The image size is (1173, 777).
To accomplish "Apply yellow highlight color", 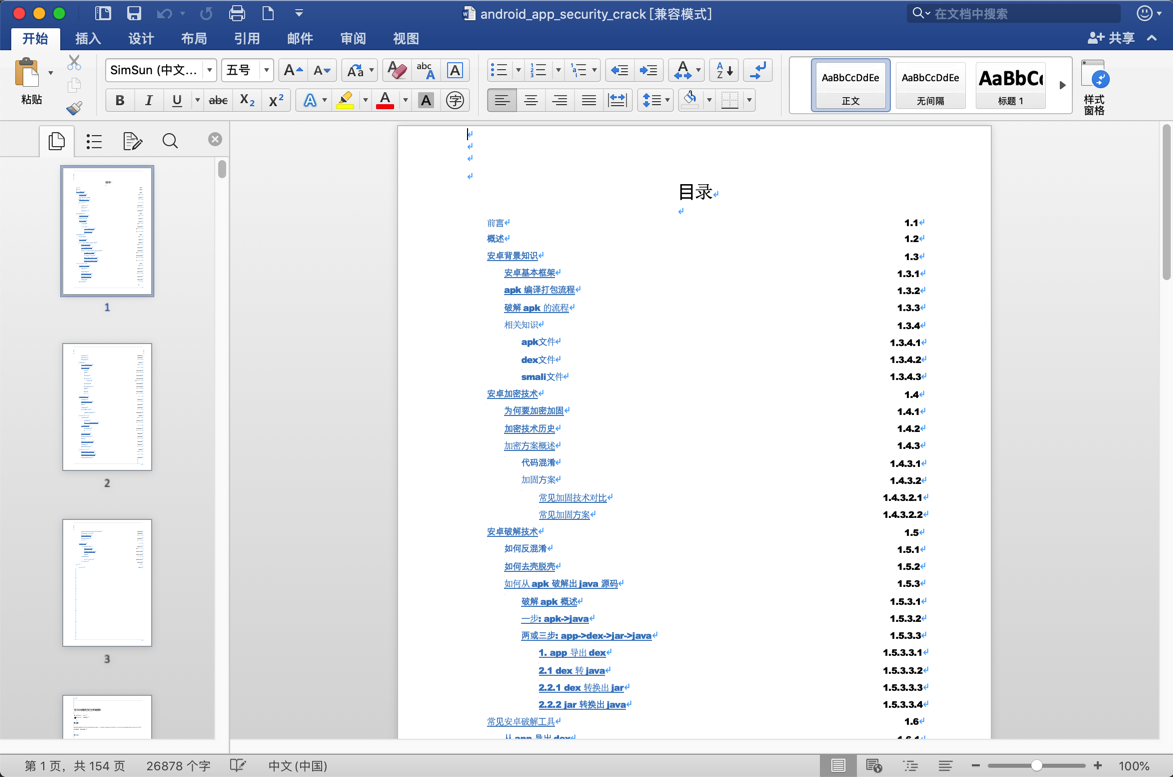I will pos(345,100).
